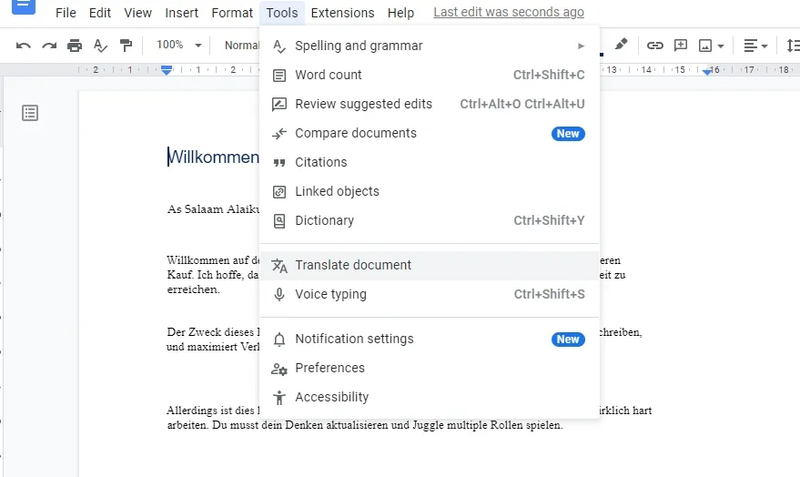
Task: Click the Compare documents arrows icon
Action: pos(279,134)
